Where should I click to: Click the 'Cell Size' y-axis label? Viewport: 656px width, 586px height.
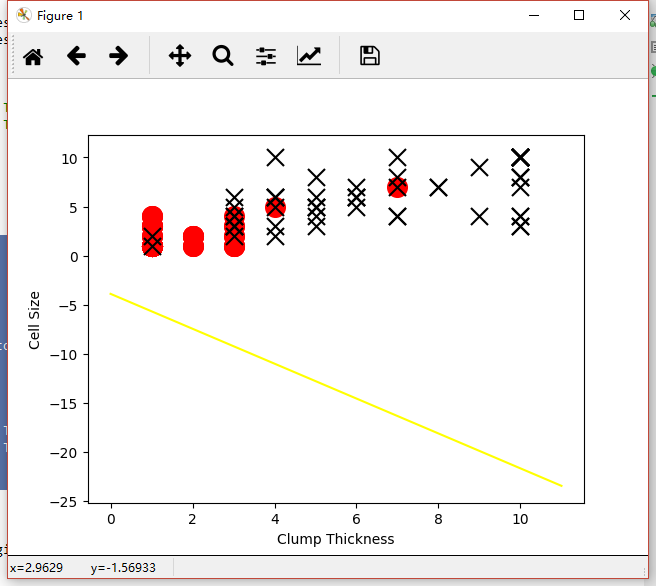click(x=34, y=320)
